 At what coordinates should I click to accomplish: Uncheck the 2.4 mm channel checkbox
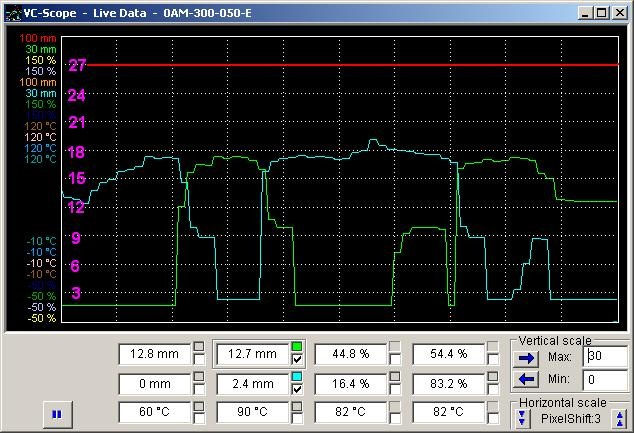point(297,389)
